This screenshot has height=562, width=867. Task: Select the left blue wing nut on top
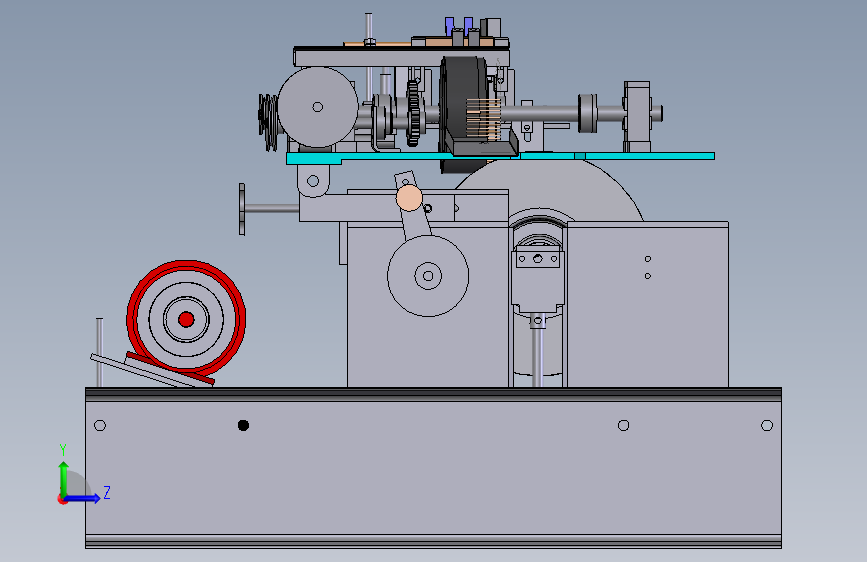[x=449, y=25]
